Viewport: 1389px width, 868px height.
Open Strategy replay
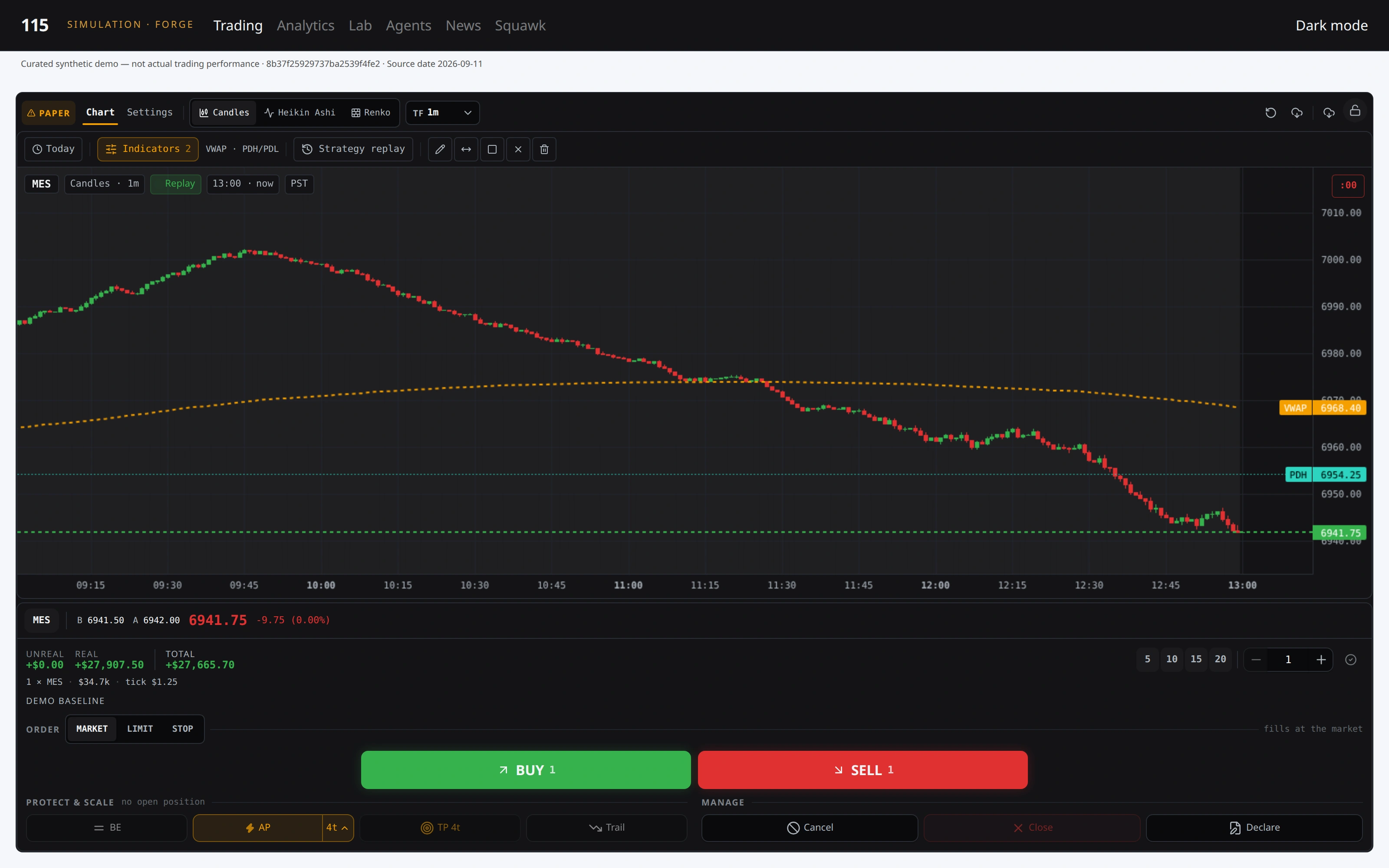tap(354, 149)
